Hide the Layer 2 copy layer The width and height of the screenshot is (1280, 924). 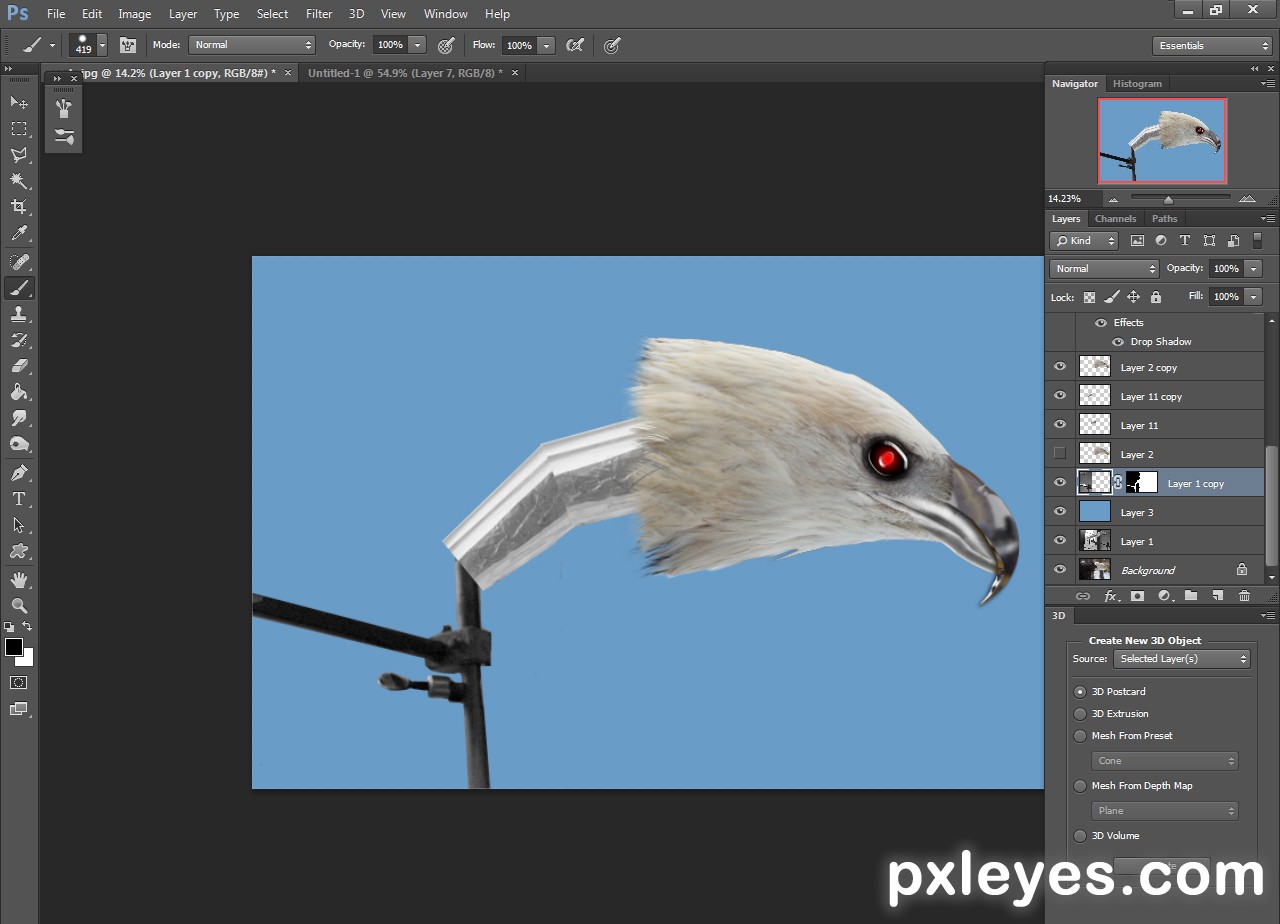pyautogui.click(x=1060, y=367)
